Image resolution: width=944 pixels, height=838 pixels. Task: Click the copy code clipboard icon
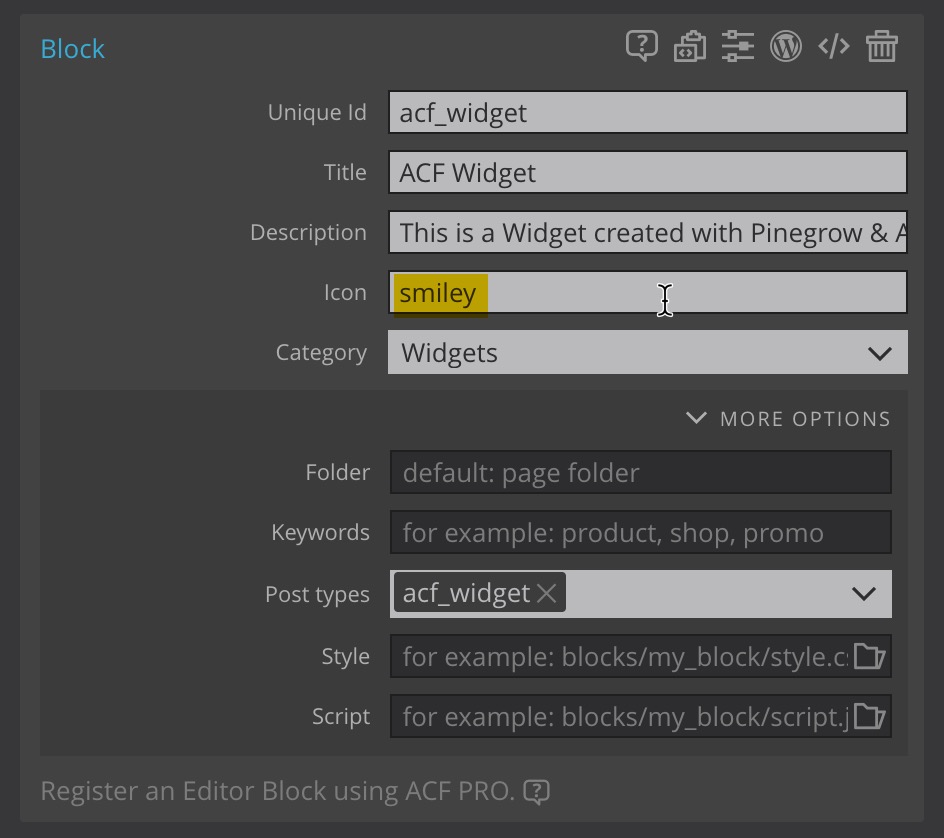pyautogui.click(x=690, y=46)
